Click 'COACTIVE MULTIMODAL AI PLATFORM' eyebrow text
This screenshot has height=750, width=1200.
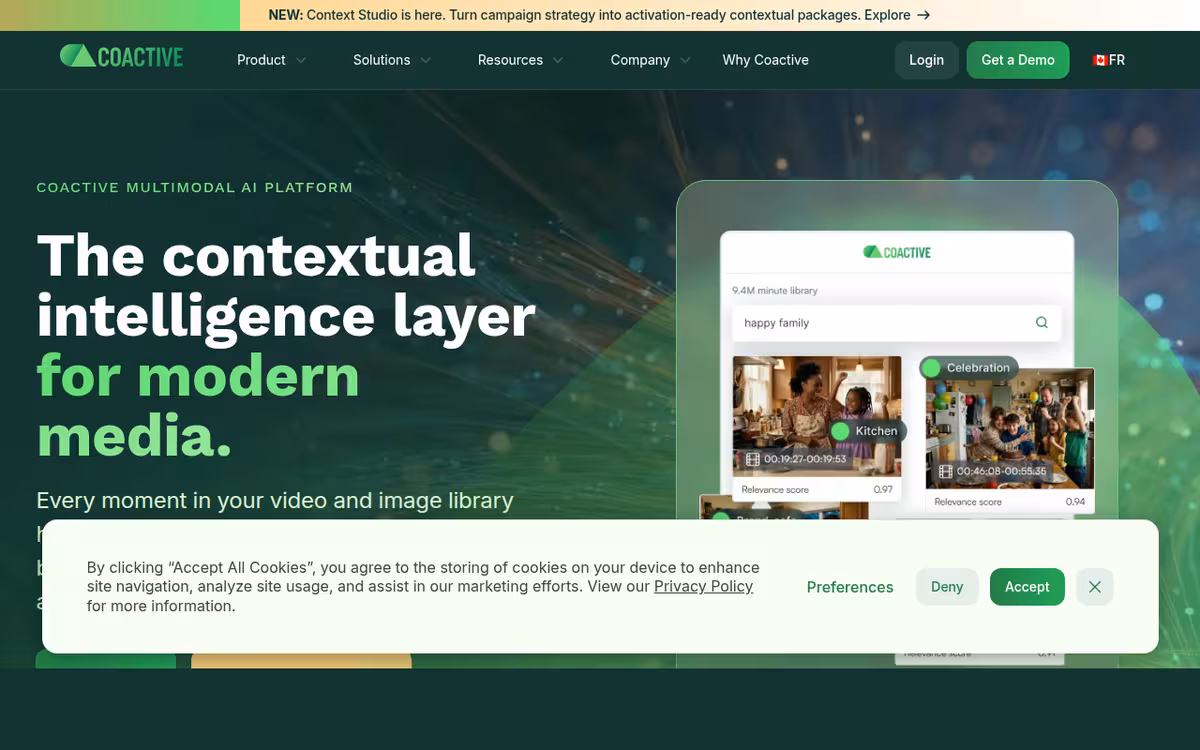tap(194, 187)
